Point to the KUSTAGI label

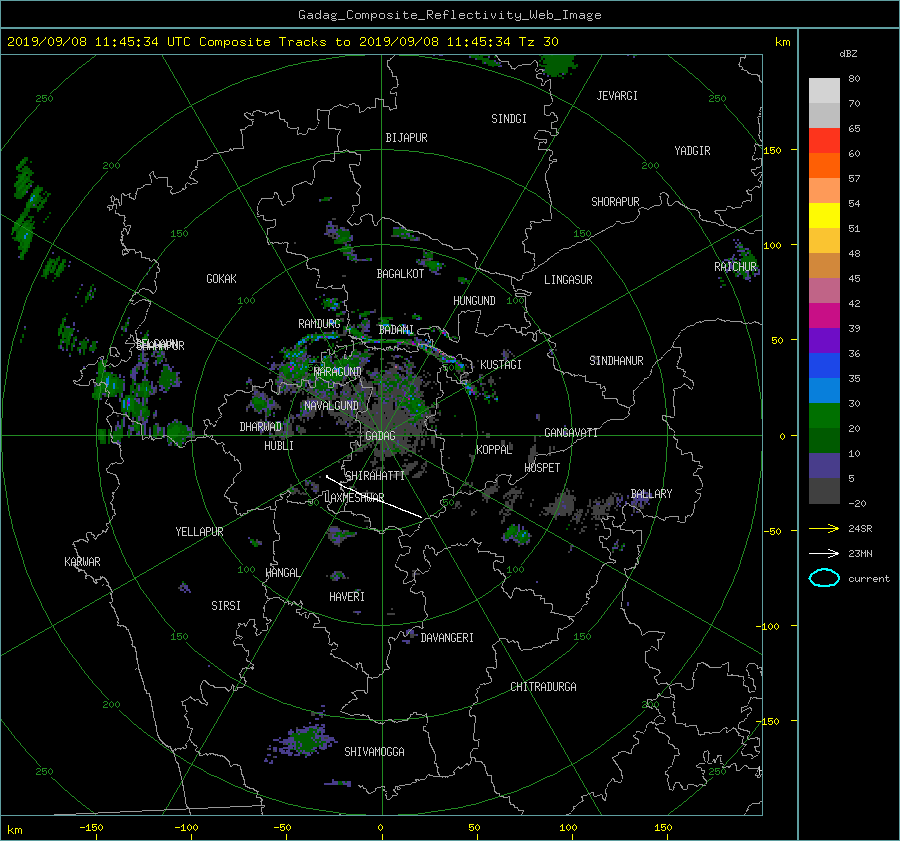point(501,365)
